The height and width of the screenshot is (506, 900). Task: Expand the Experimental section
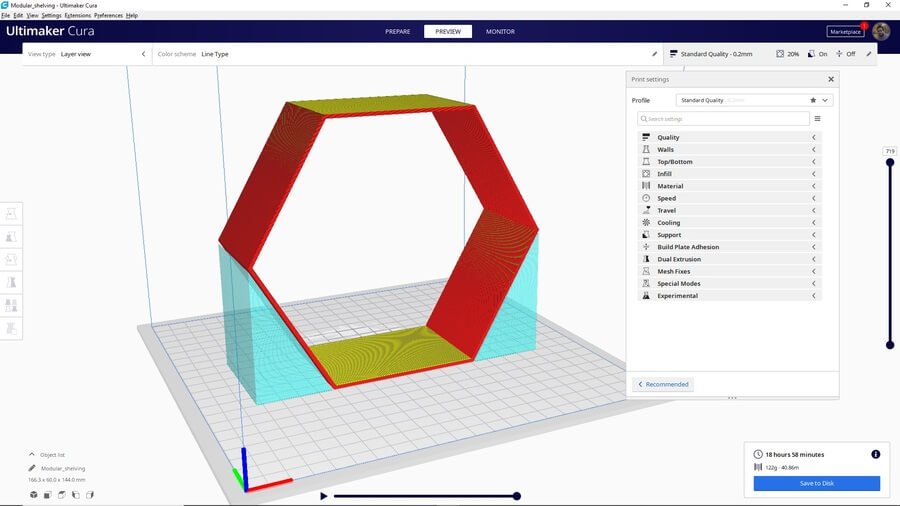729,295
